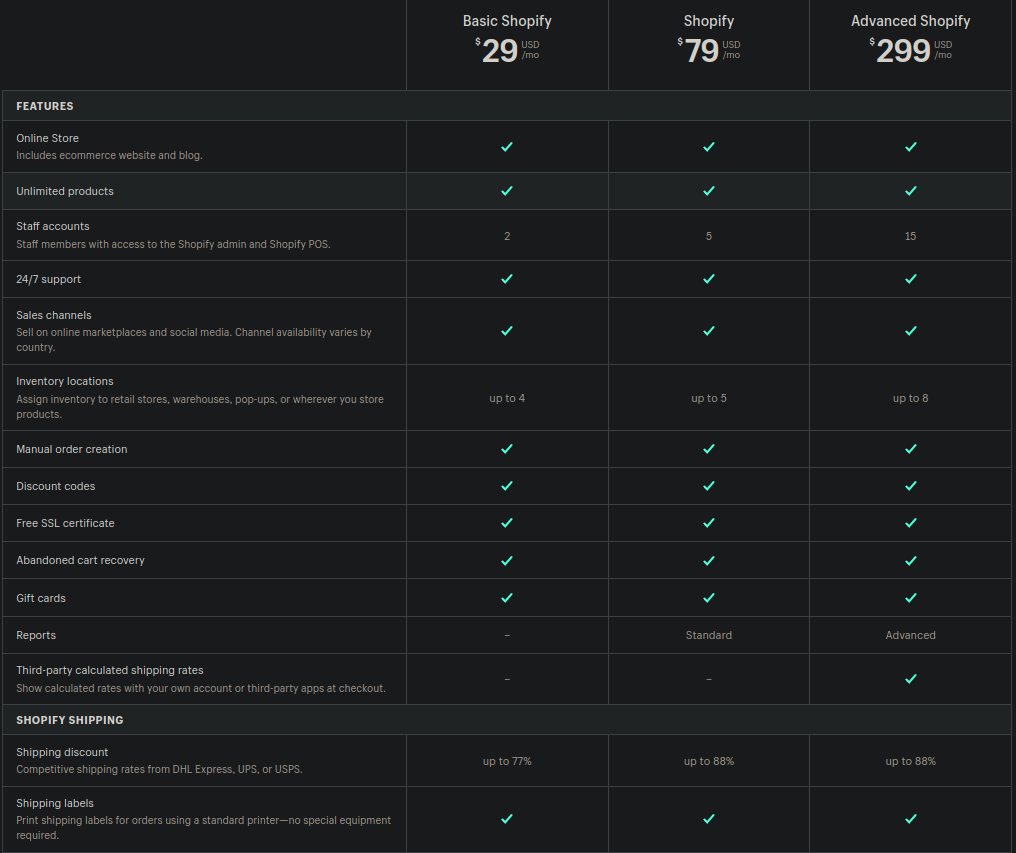Click the Staff accounts value 15
1016x853 pixels.
tap(910, 237)
